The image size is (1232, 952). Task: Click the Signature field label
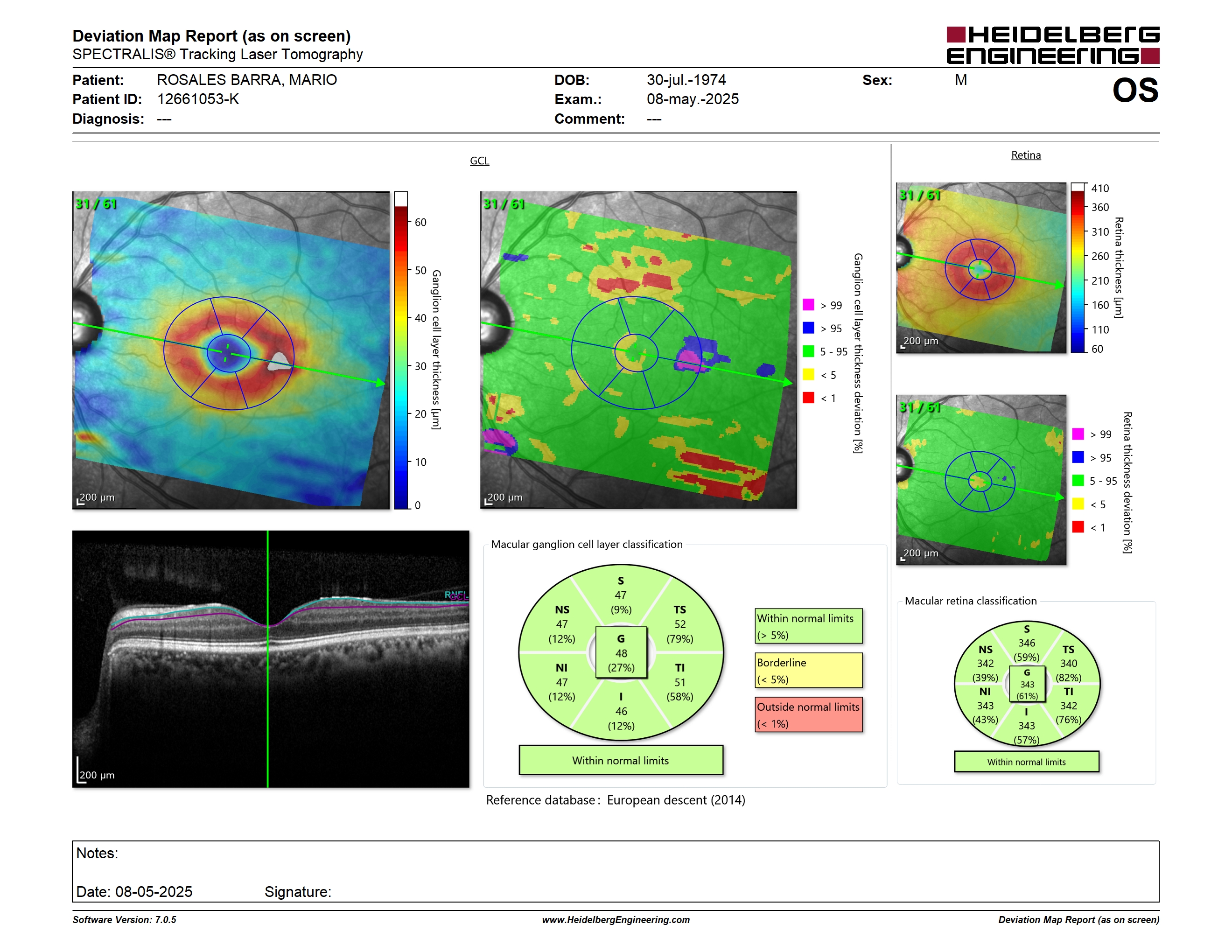[x=298, y=892]
